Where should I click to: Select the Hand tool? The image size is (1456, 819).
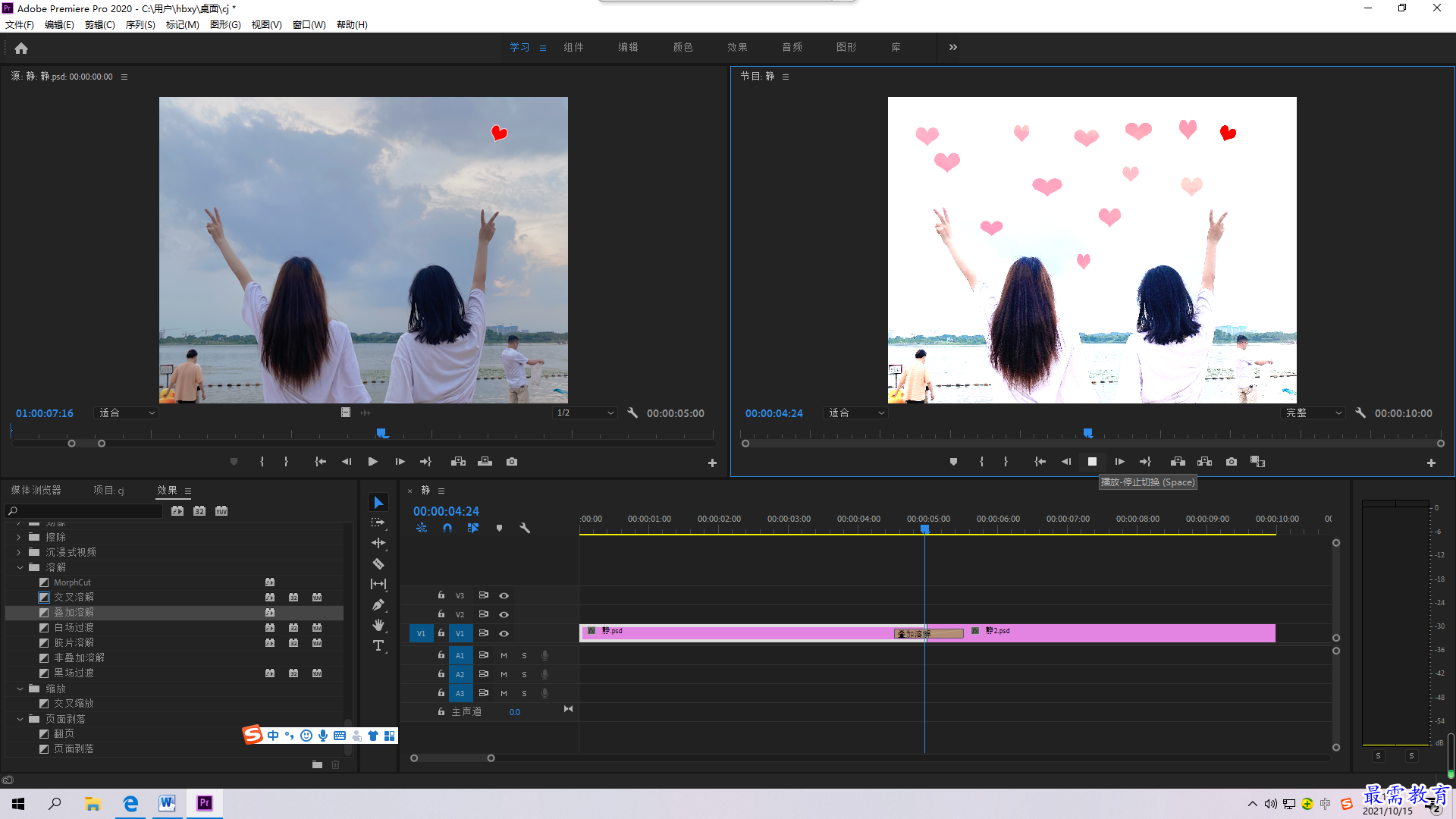pos(378,625)
